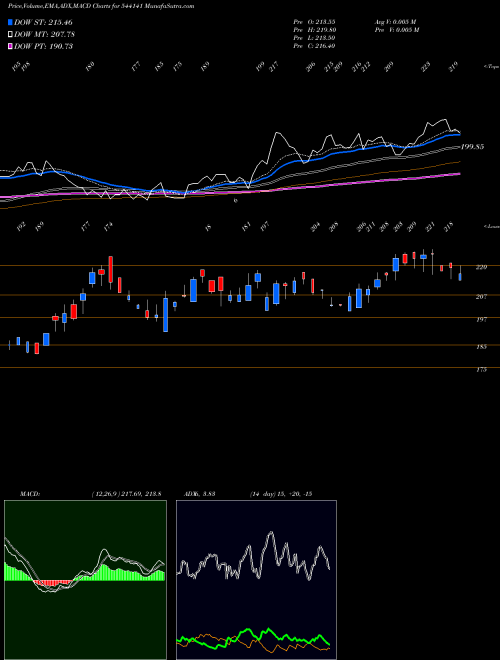Click the 'Pre V: 0.005 M' value
The image size is (500, 660).
[x=396, y=29]
